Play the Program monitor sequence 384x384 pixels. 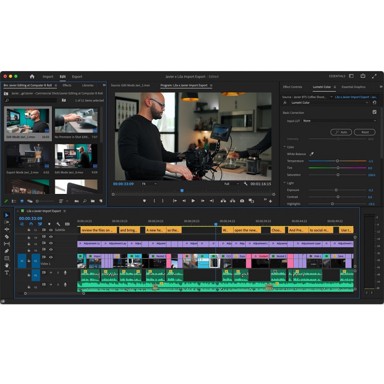[193, 201]
